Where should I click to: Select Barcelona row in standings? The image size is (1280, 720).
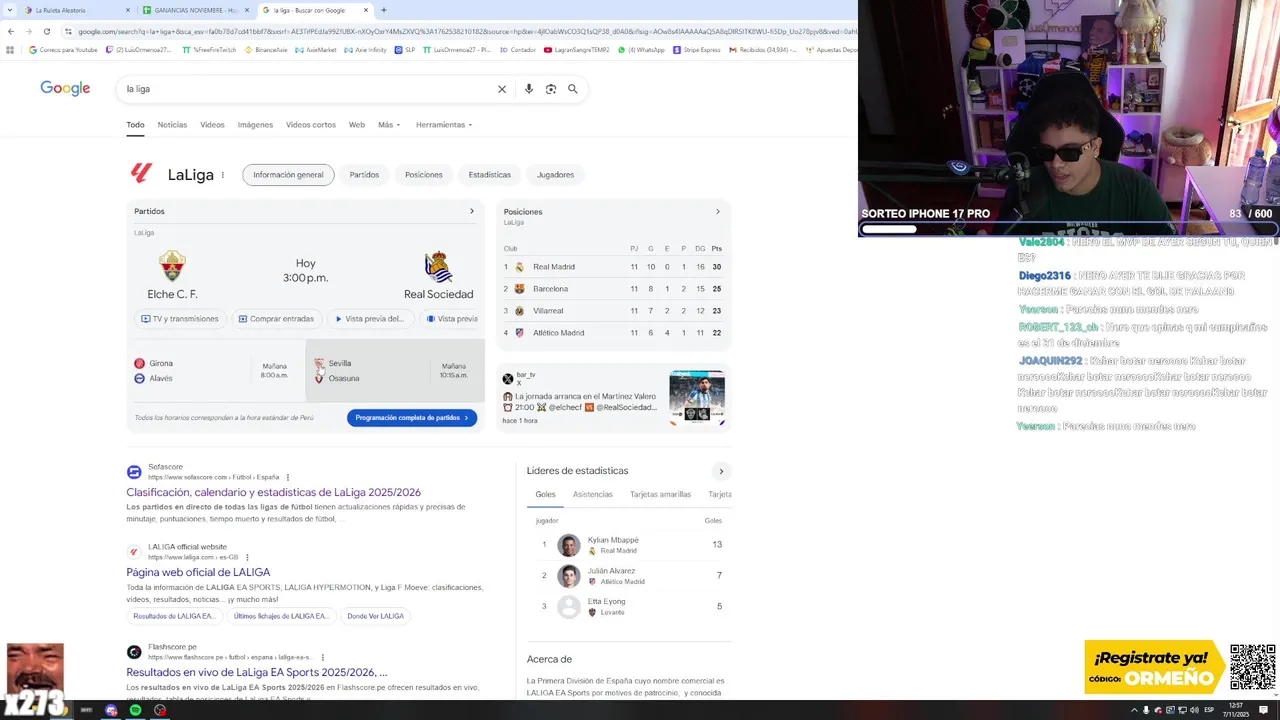[613, 289]
